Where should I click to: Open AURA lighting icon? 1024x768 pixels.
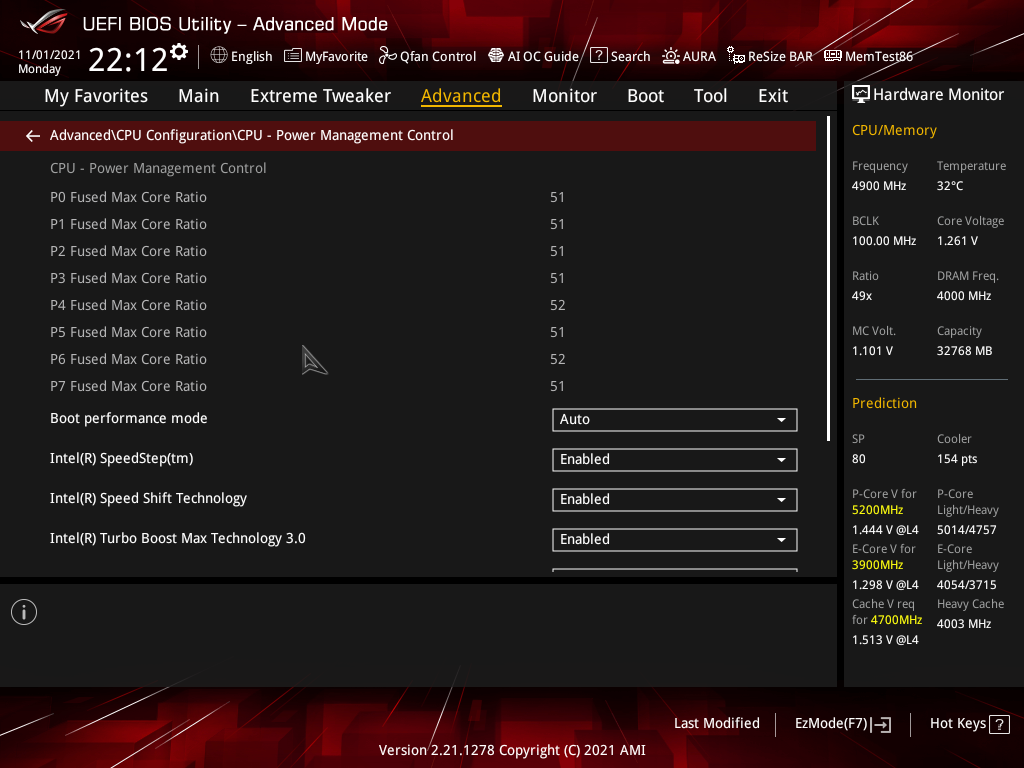671,56
